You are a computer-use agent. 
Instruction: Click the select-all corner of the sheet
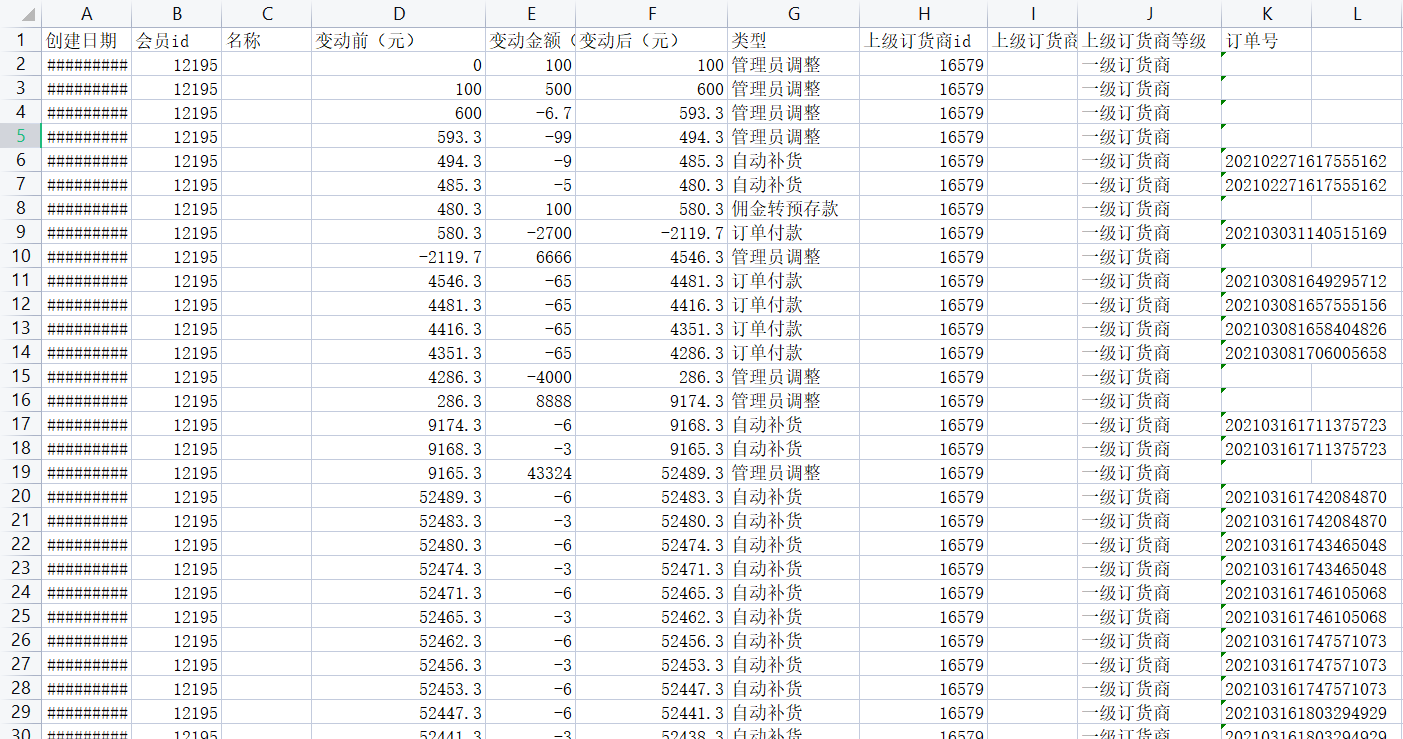(x=20, y=14)
